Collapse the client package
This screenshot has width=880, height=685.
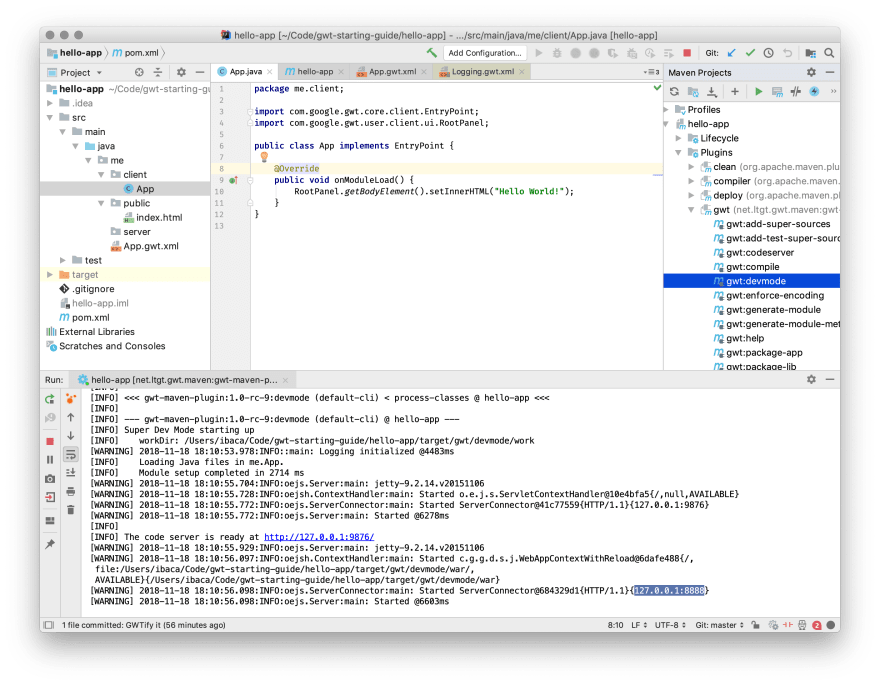101,174
